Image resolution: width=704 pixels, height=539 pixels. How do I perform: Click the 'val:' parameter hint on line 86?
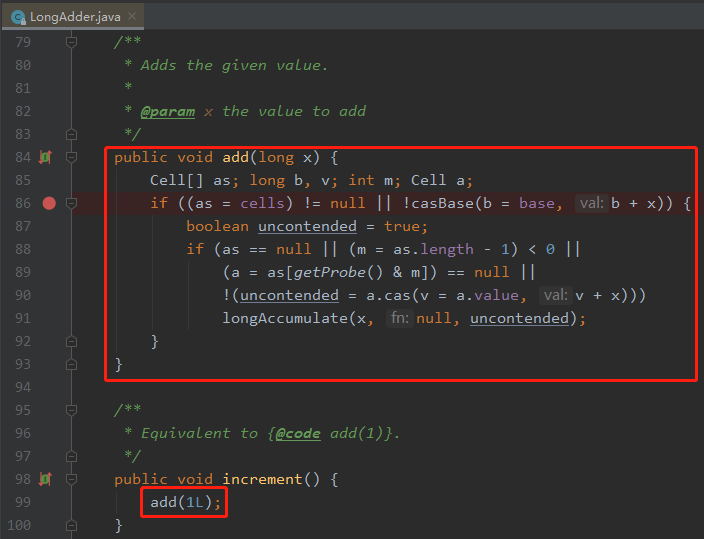(592, 203)
